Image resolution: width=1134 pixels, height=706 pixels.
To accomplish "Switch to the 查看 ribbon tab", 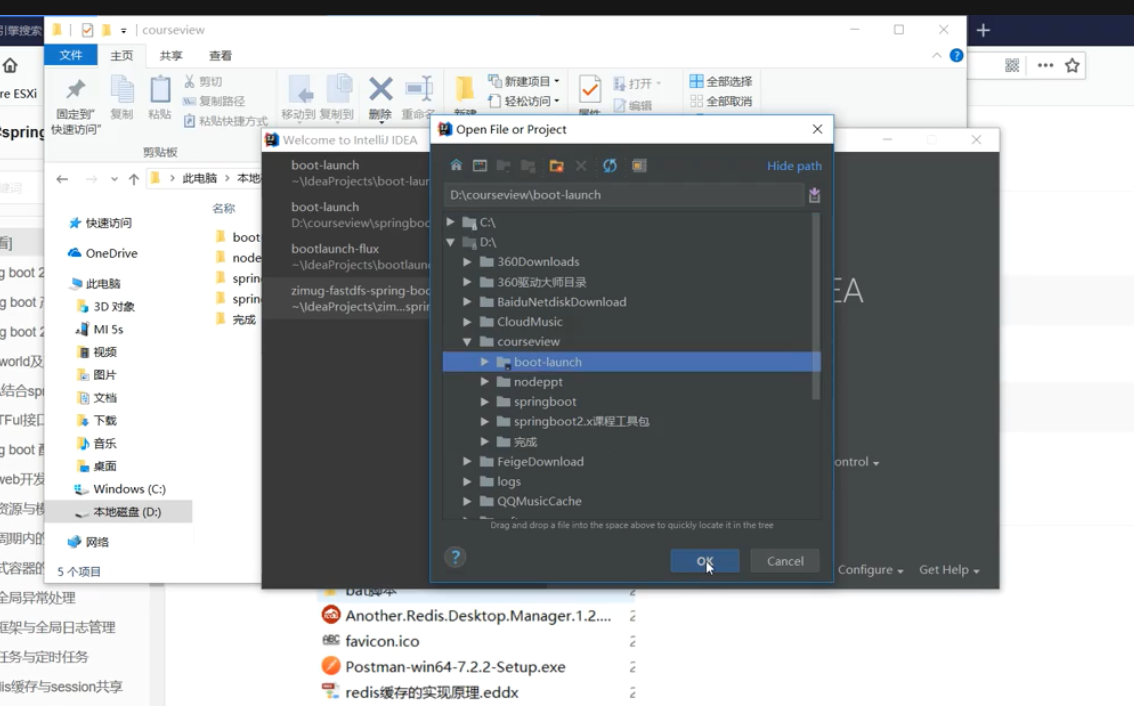I will coord(220,56).
